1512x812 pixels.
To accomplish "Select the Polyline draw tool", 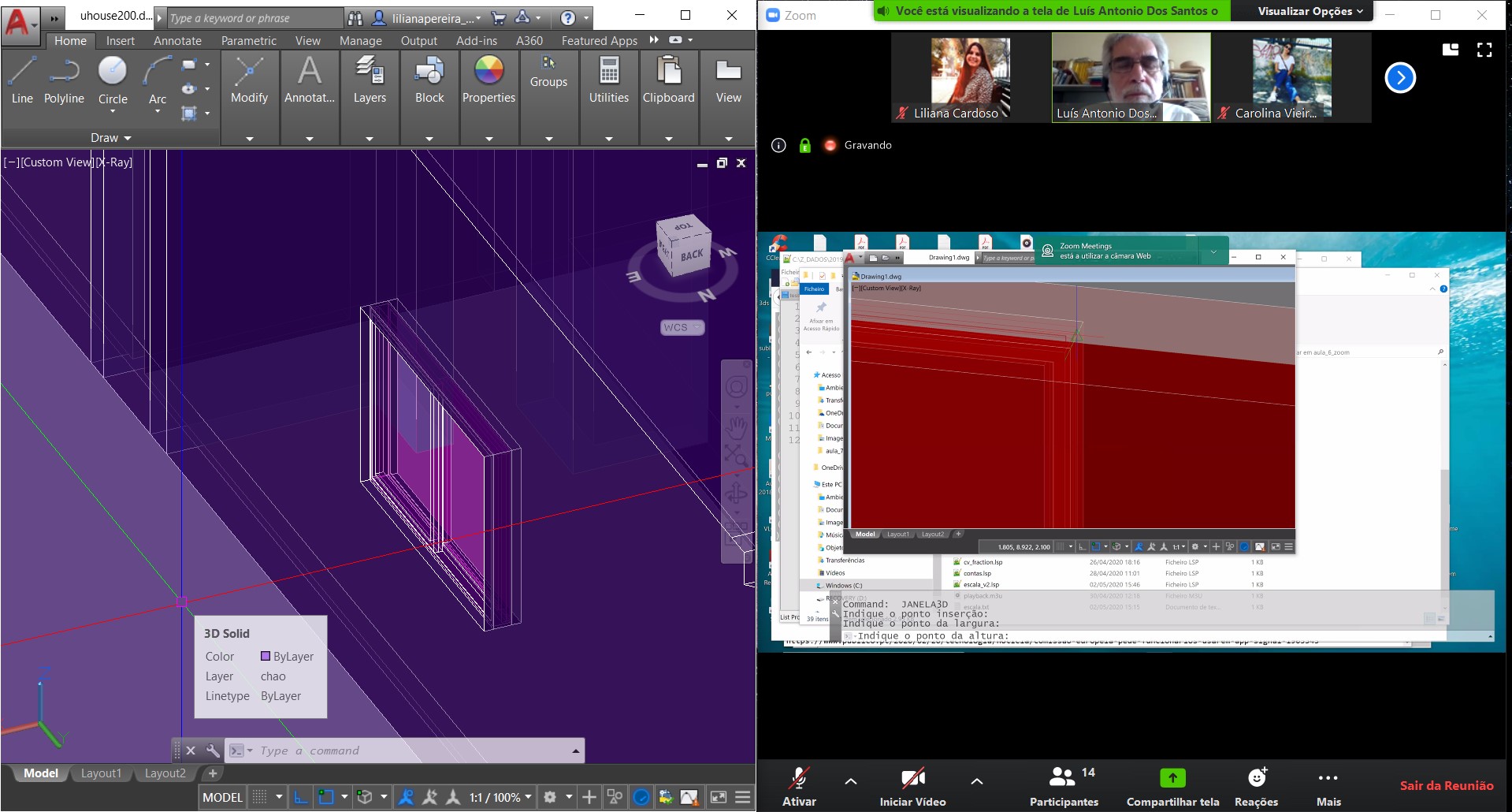I will (64, 80).
